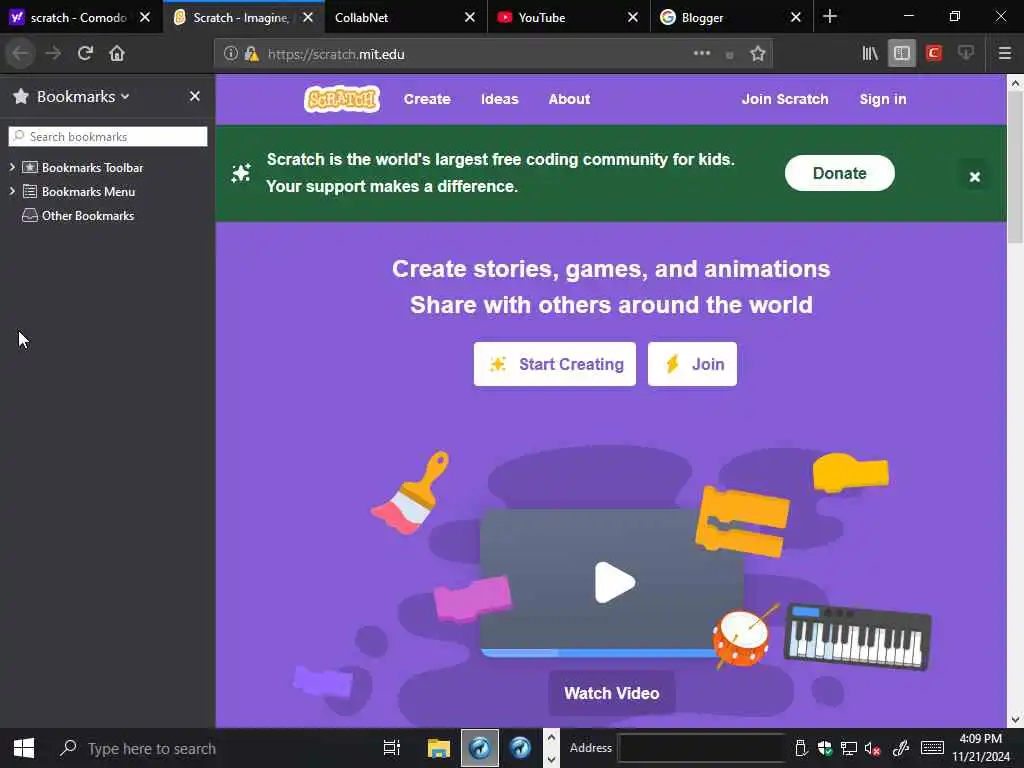Open the touch keyboard tray icon

coord(932,748)
